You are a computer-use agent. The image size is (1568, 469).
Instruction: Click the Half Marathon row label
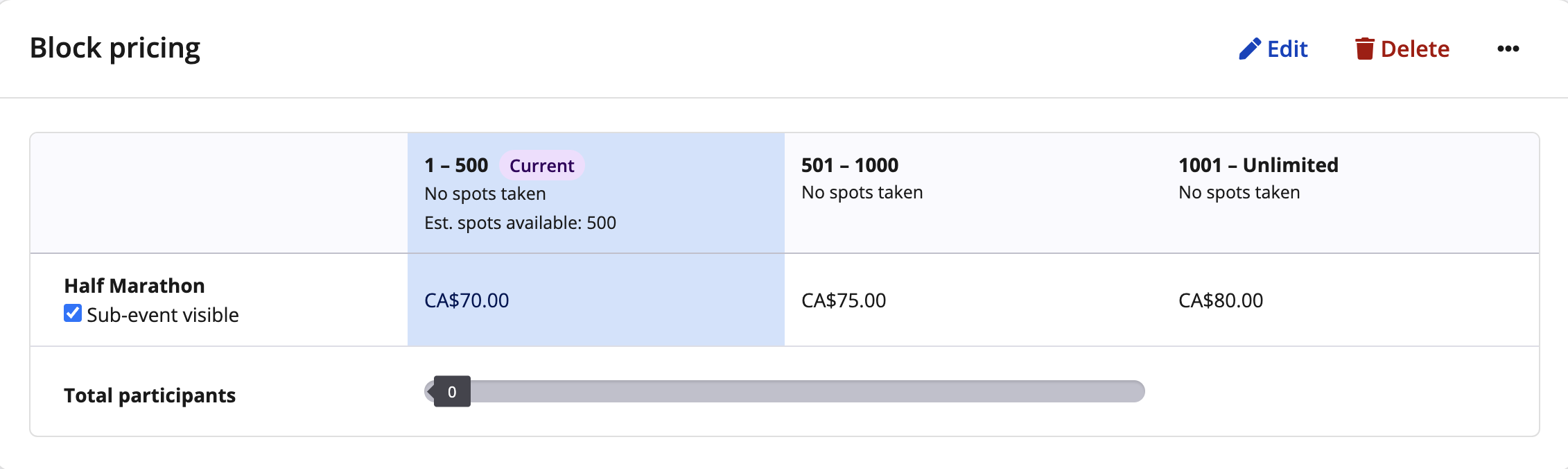pyautogui.click(x=134, y=286)
